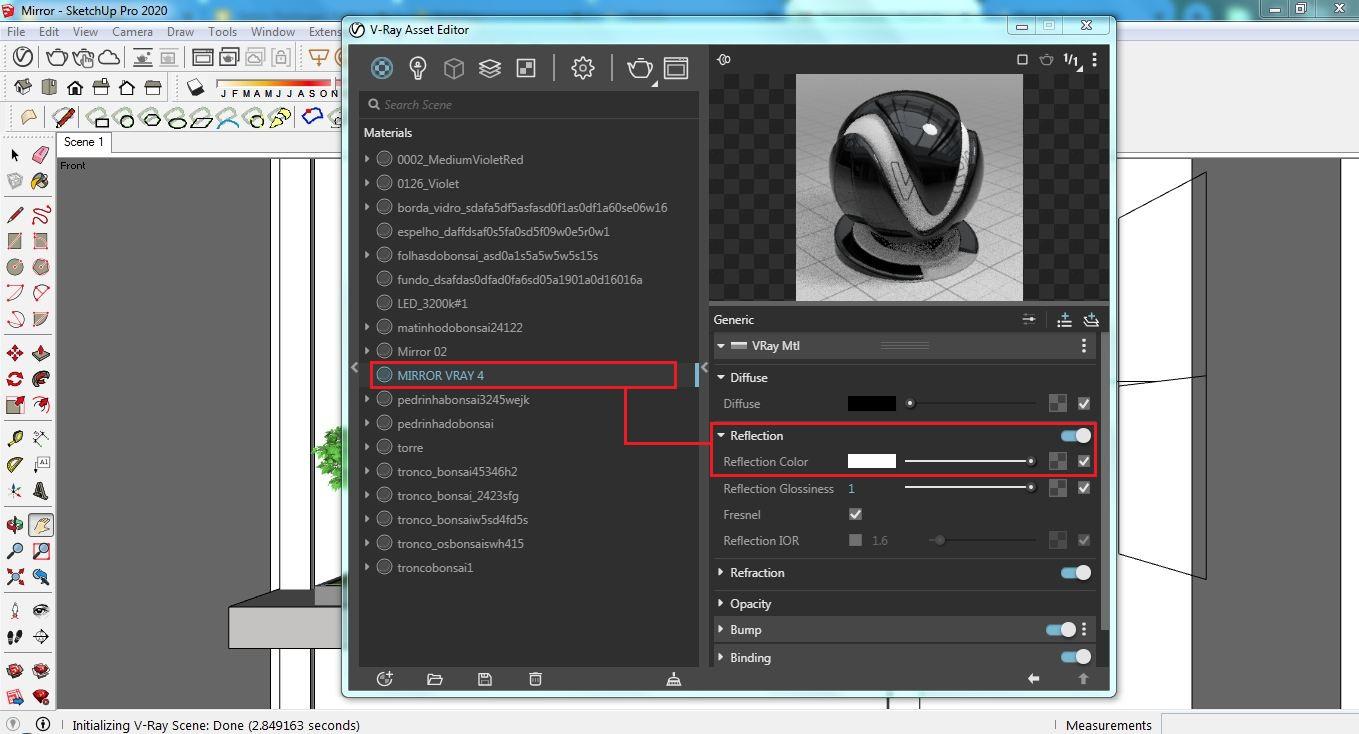Open the Draw menu
Screen dimensions: 1359x734
[180, 31]
